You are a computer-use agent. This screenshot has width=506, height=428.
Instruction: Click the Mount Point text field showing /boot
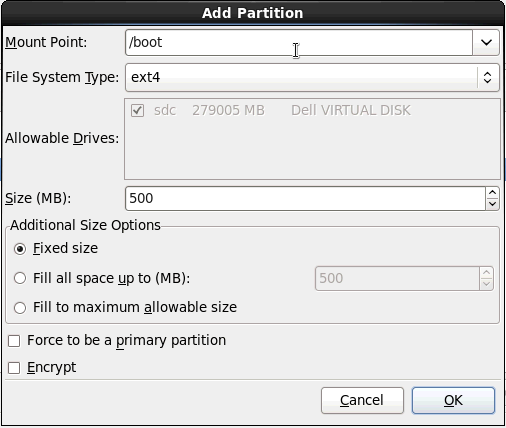299,42
